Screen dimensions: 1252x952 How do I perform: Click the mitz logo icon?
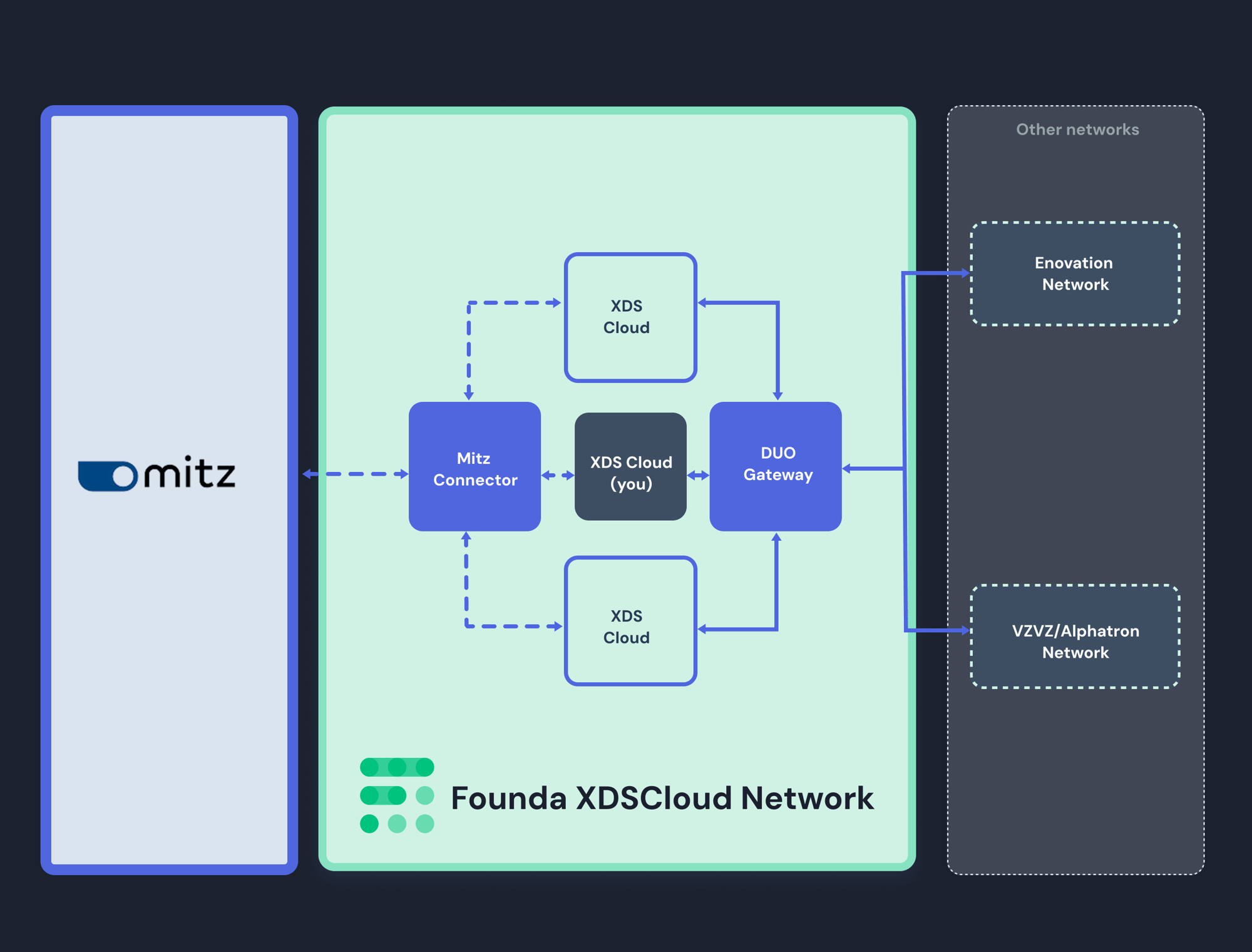coord(107,476)
